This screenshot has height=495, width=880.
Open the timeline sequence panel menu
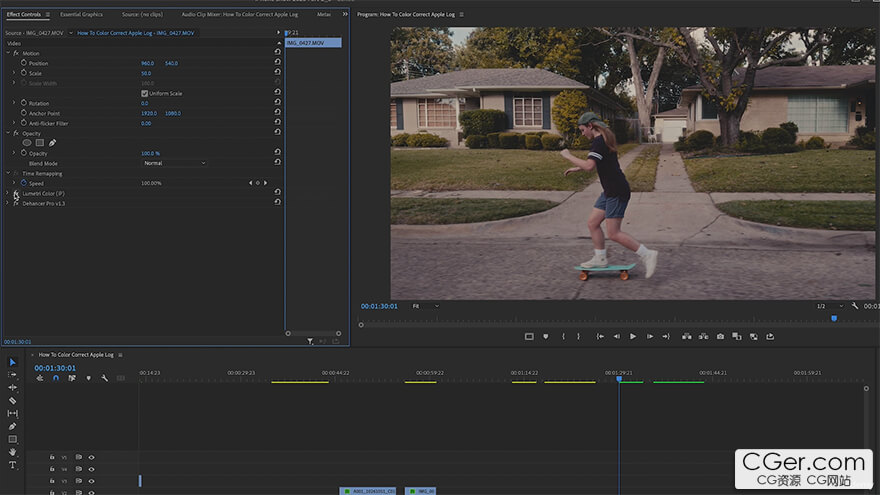click(x=120, y=355)
